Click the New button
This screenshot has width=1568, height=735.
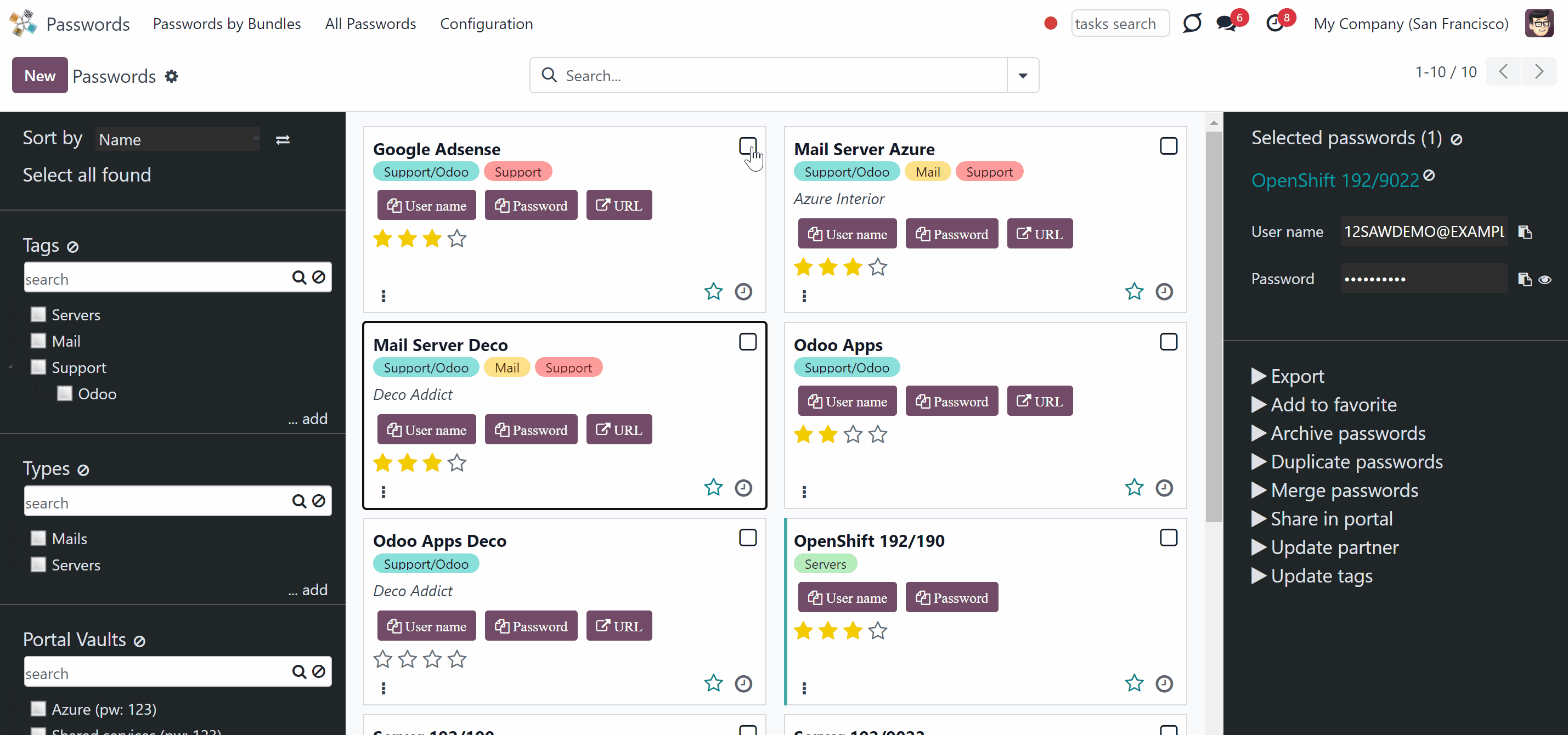pos(40,76)
